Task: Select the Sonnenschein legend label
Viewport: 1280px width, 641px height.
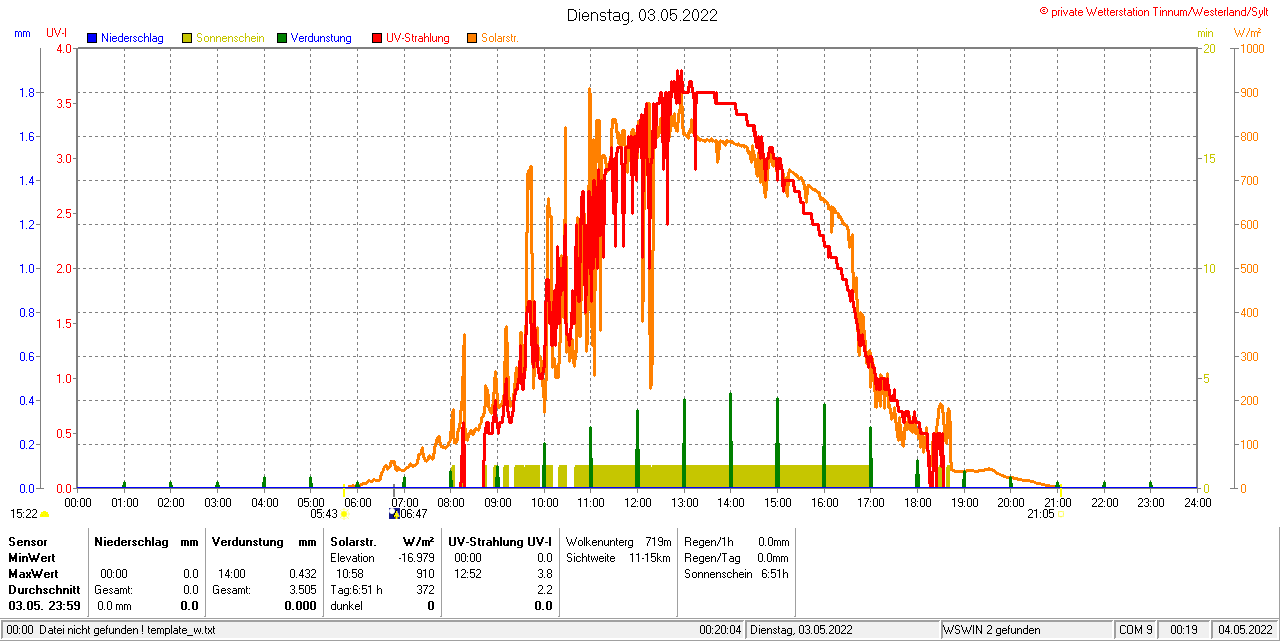Action: tap(230, 38)
